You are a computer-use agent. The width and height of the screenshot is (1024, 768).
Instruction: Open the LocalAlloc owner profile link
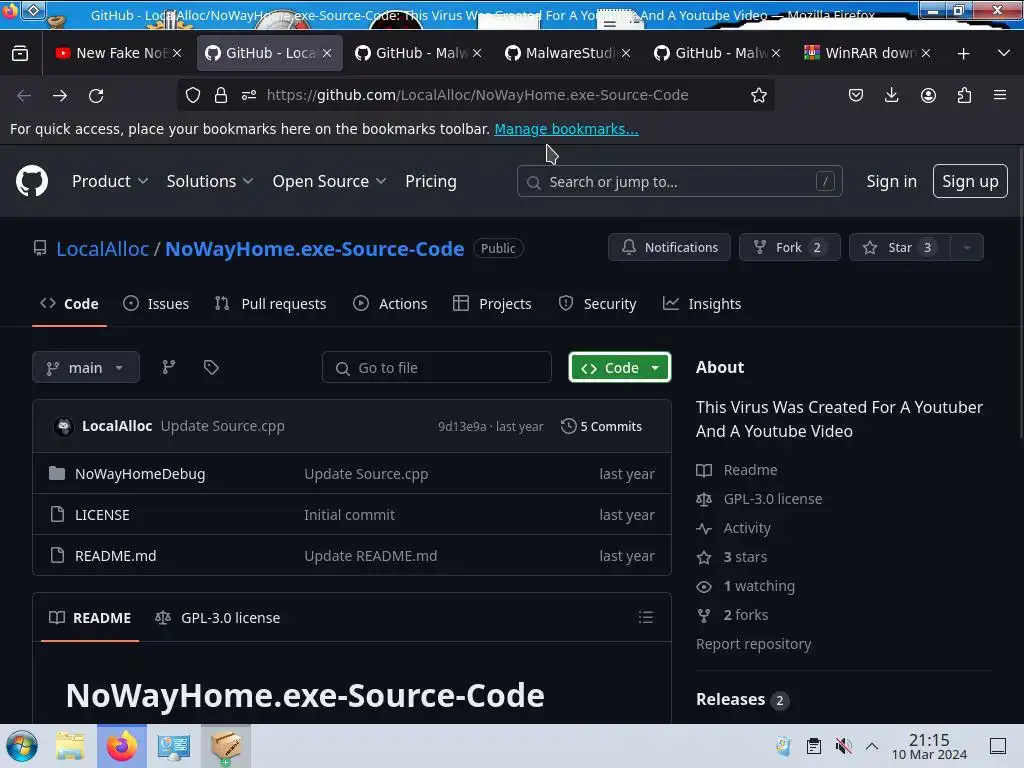103,249
